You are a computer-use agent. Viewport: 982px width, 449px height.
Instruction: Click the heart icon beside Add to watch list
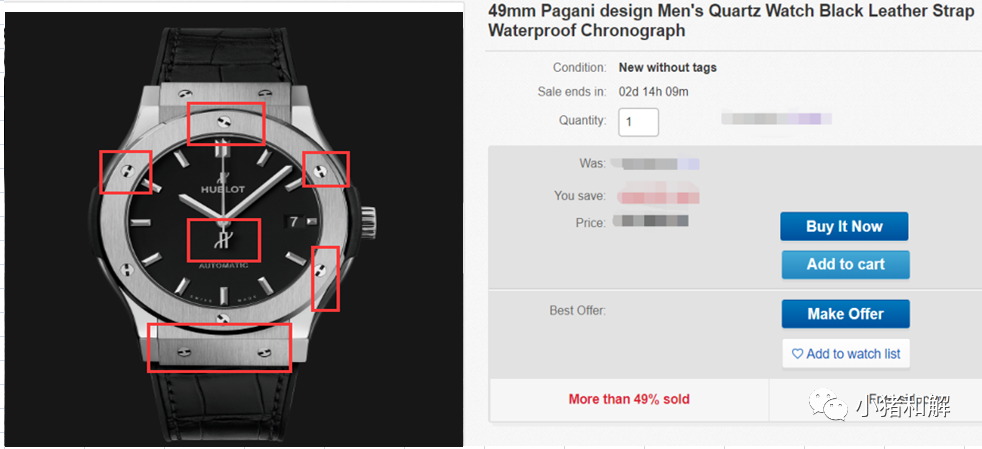(797, 354)
